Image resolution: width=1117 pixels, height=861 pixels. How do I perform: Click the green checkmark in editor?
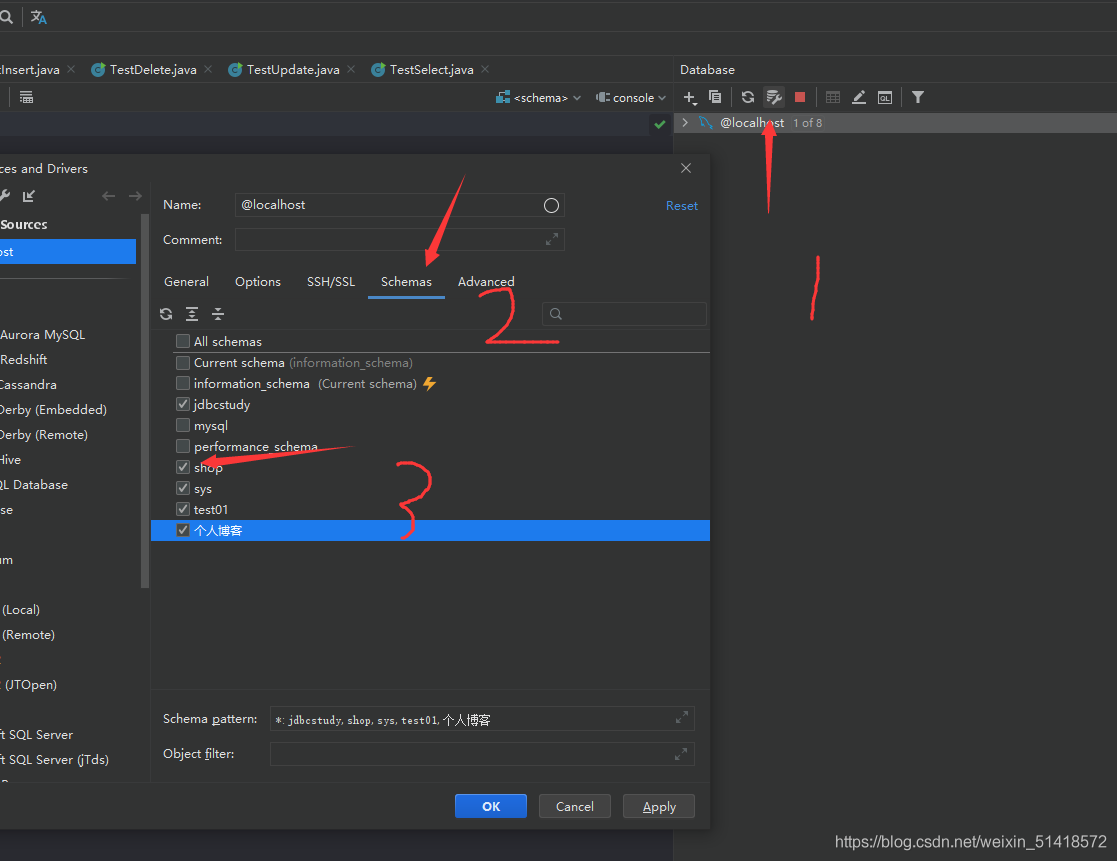(660, 125)
